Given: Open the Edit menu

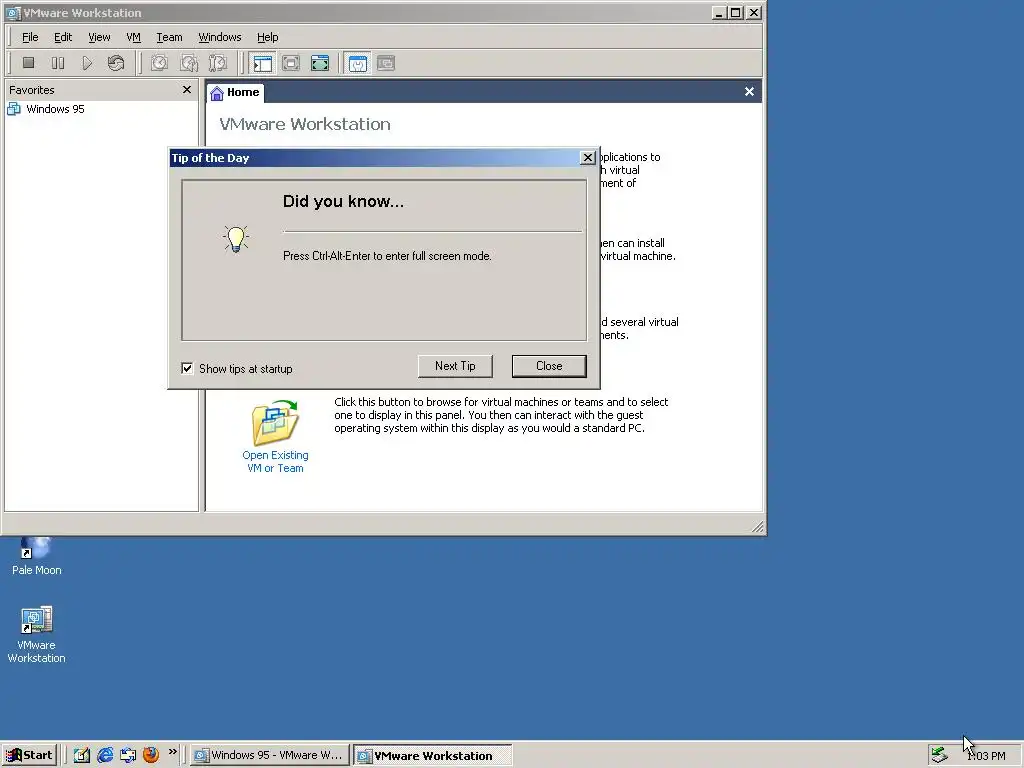Looking at the screenshot, I should tap(63, 37).
